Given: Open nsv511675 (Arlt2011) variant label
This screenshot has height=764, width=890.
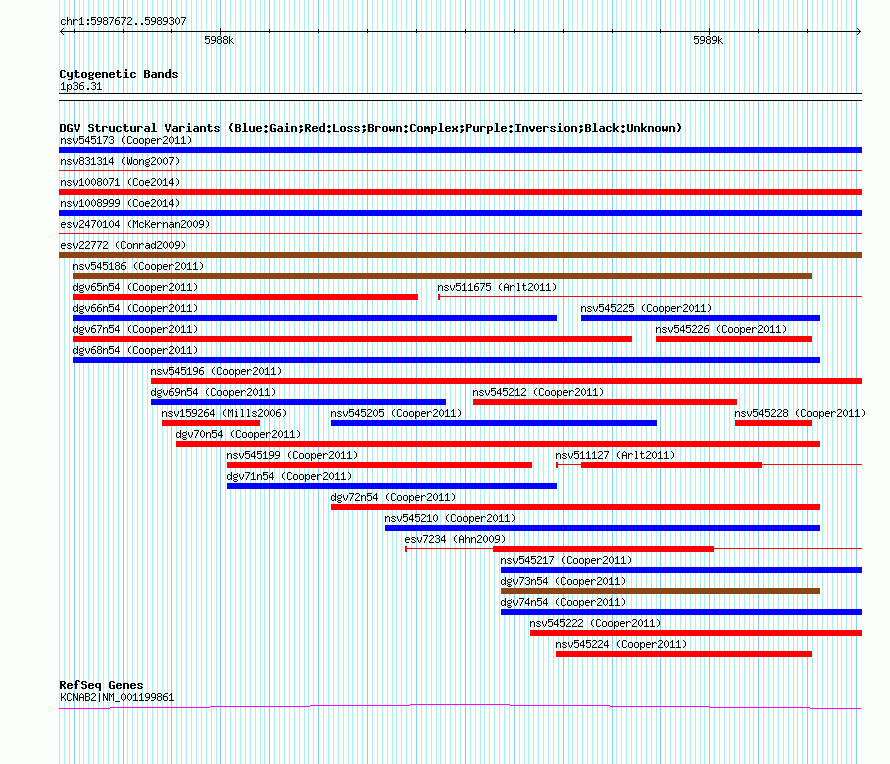Looking at the screenshot, I should (497, 287).
